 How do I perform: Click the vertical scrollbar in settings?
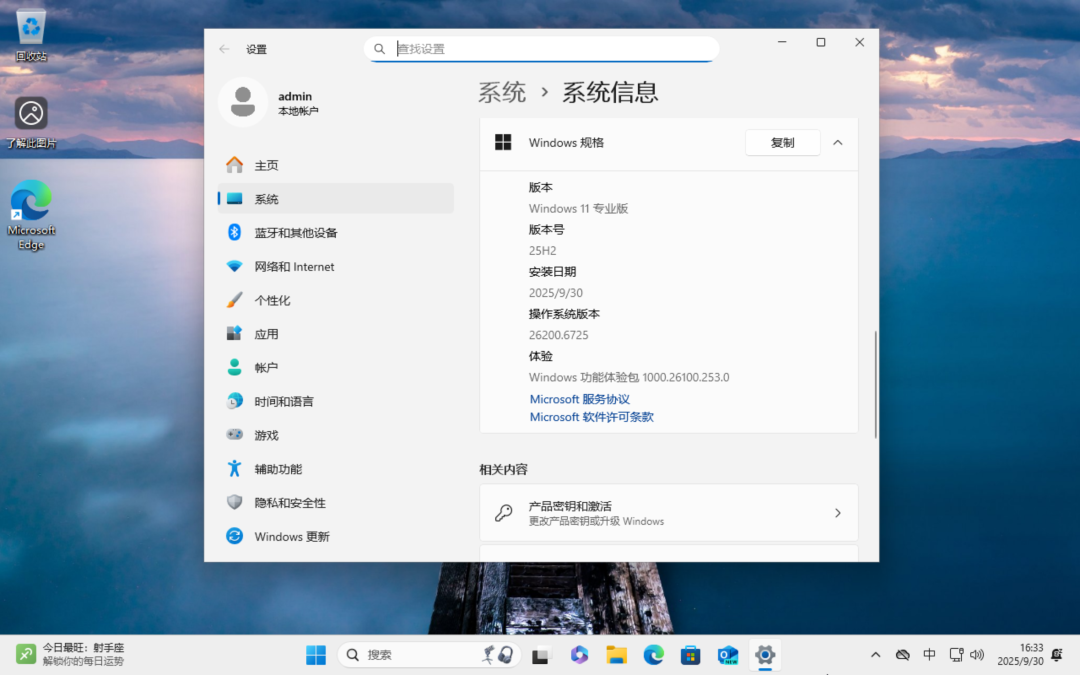[x=876, y=384]
